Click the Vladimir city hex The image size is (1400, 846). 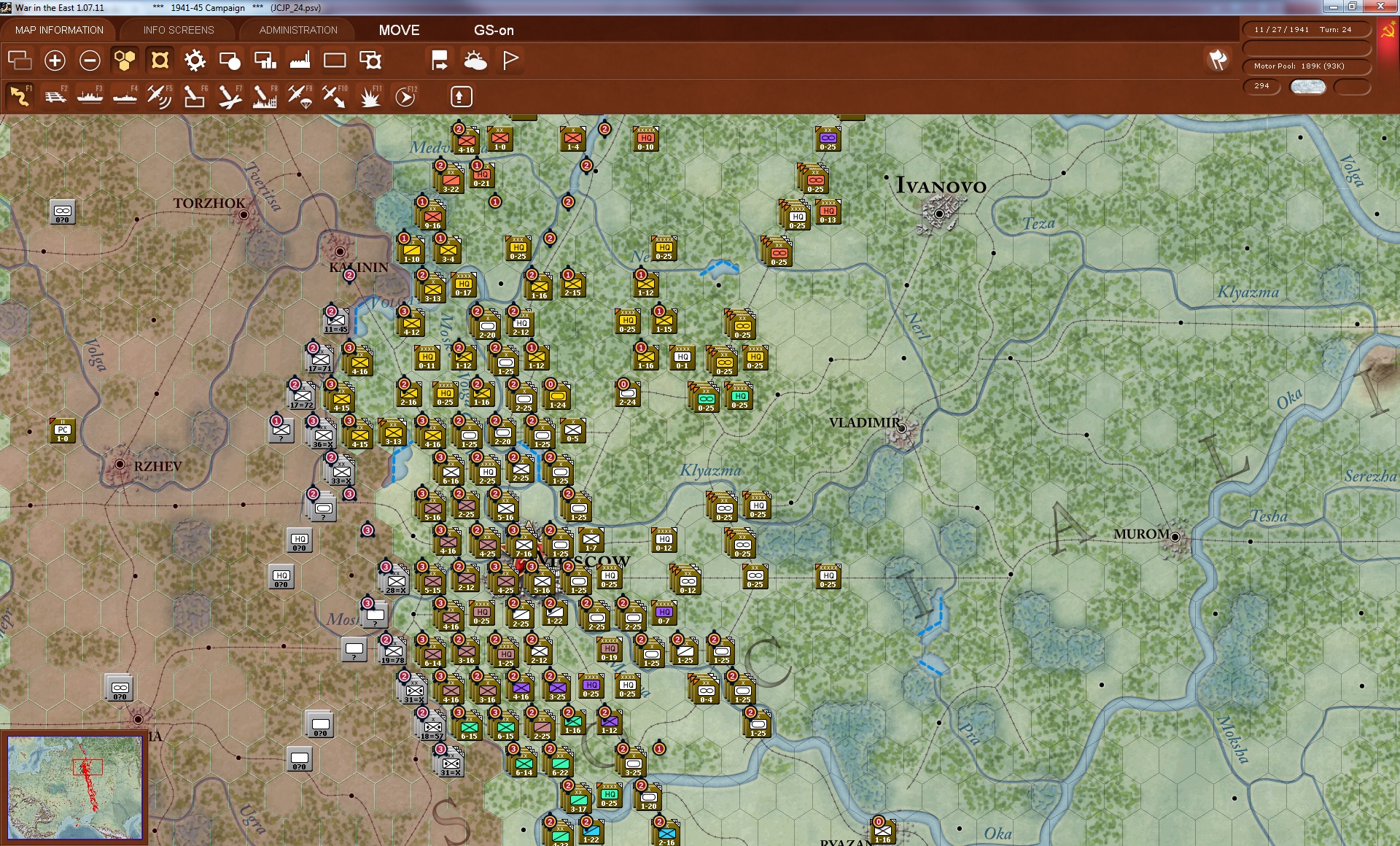pyautogui.click(x=902, y=429)
